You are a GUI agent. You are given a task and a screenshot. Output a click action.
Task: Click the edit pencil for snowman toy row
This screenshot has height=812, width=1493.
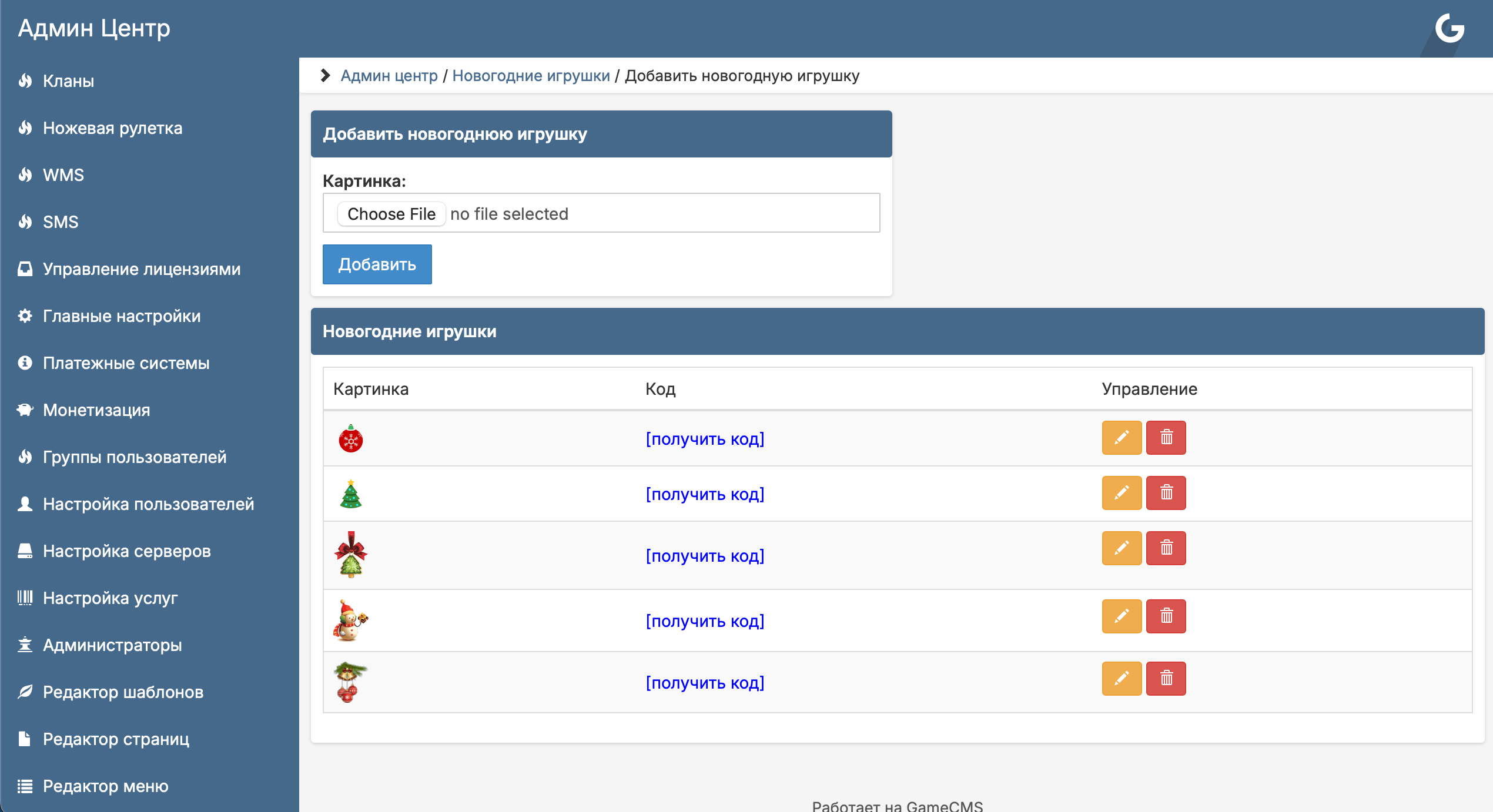[1121, 616]
